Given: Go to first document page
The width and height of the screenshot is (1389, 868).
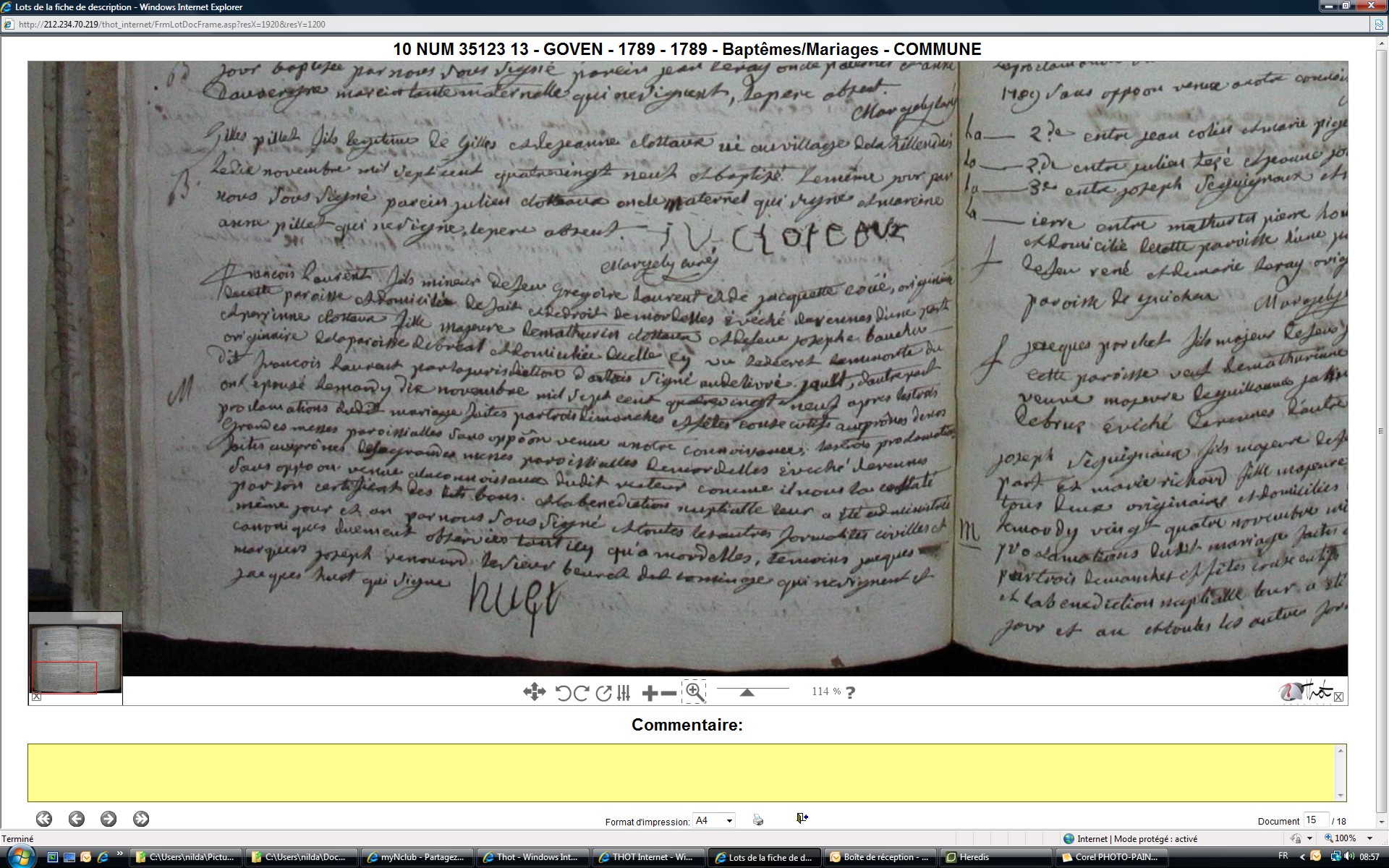Looking at the screenshot, I should click(x=44, y=819).
